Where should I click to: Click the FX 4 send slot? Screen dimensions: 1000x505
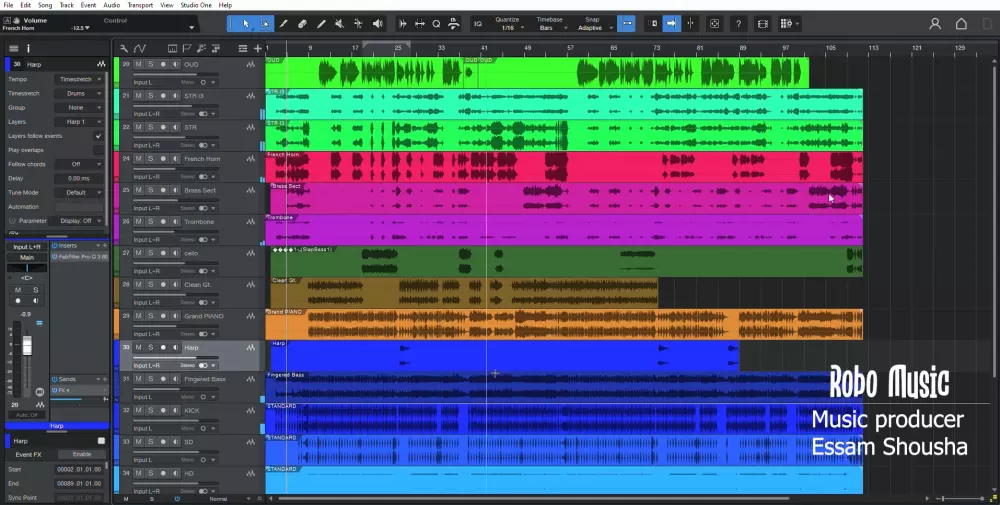(79, 390)
